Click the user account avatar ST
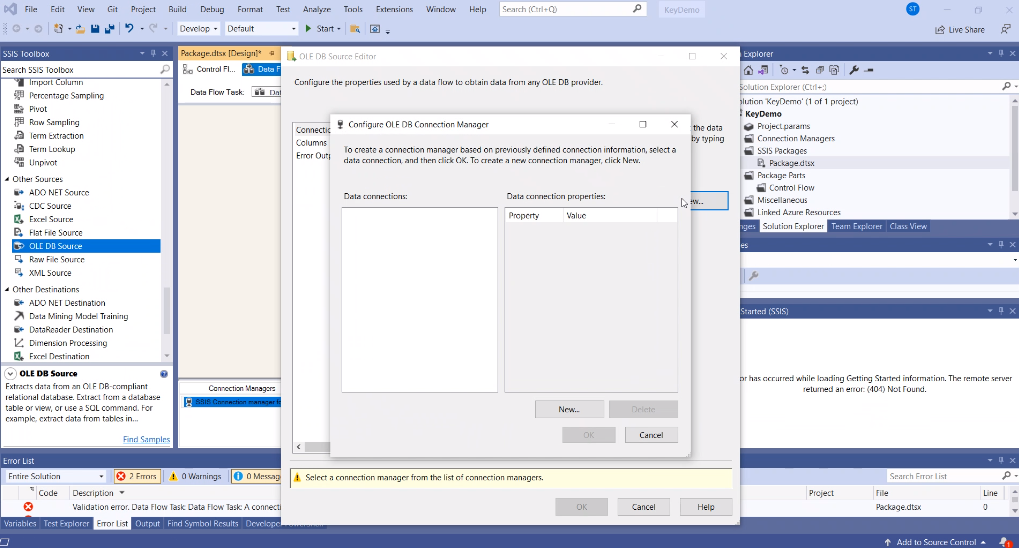 tap(913, 9)
